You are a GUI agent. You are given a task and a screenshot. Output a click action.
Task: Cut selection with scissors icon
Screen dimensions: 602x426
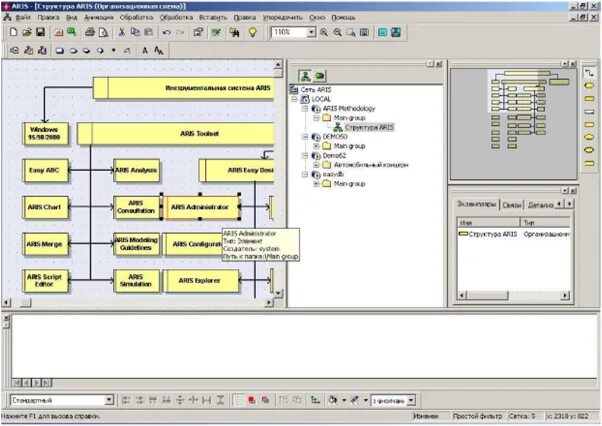(x=122, y=33)
